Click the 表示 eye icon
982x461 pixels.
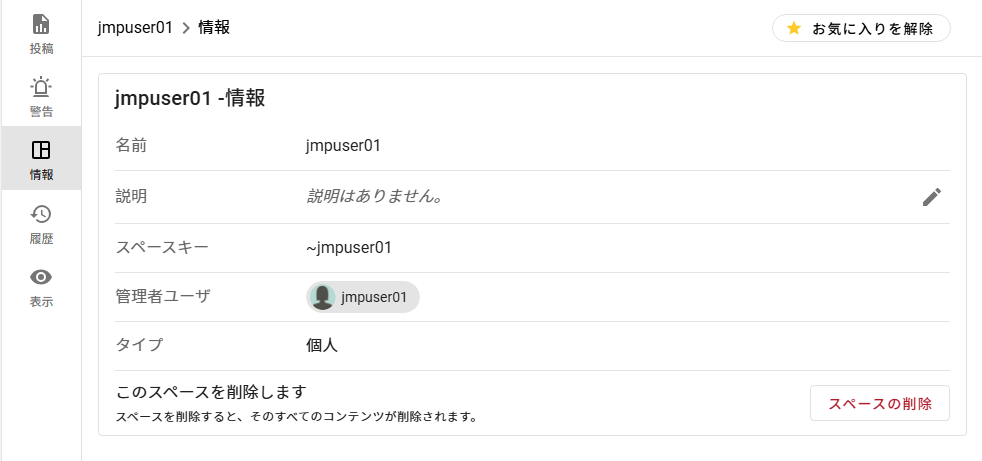(x=41, y=277)
